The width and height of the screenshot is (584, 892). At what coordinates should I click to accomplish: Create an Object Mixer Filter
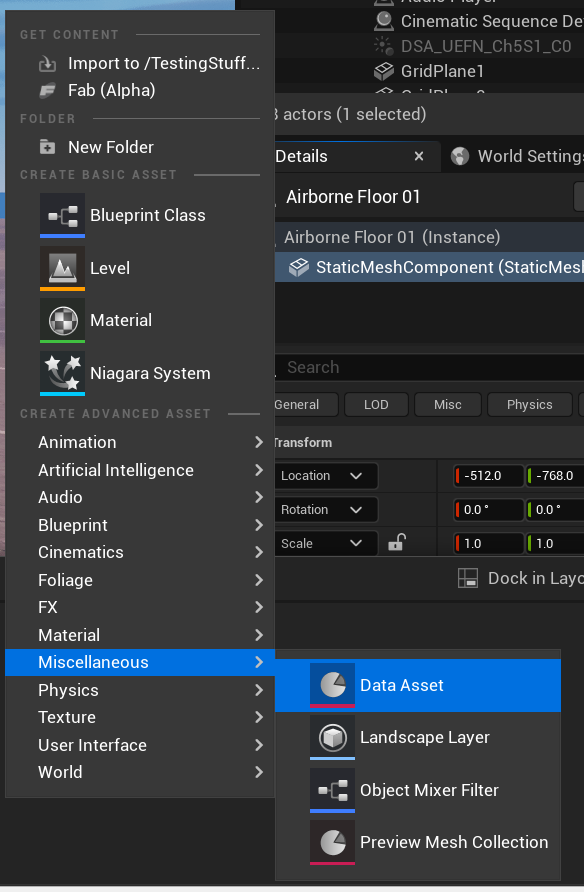click(418, 790)
